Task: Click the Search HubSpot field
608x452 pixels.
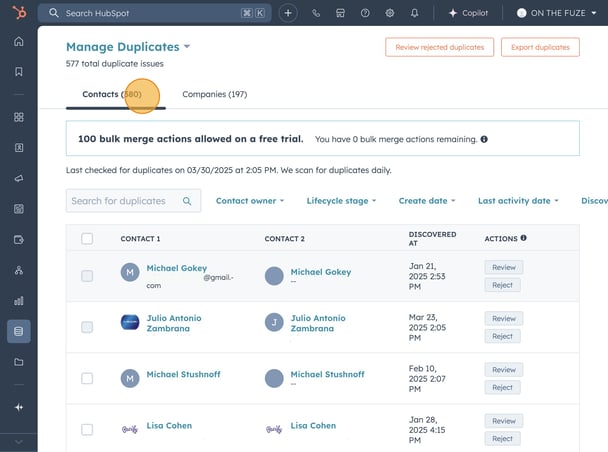Action: 154,13
